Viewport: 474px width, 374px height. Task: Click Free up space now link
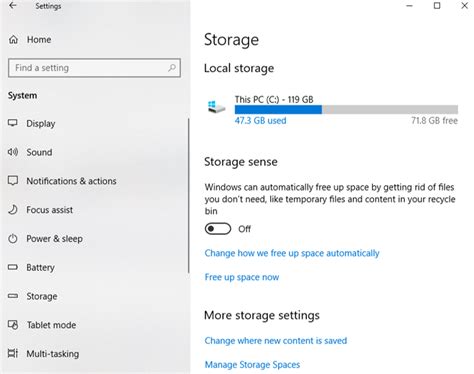pos(242,277)
